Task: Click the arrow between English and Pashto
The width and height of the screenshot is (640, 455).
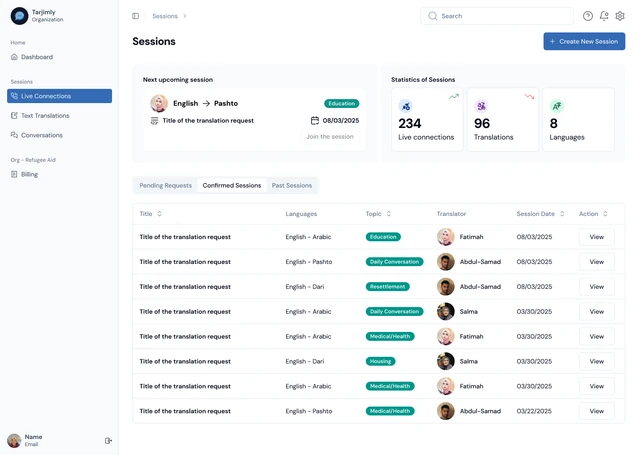Action: 206,103
